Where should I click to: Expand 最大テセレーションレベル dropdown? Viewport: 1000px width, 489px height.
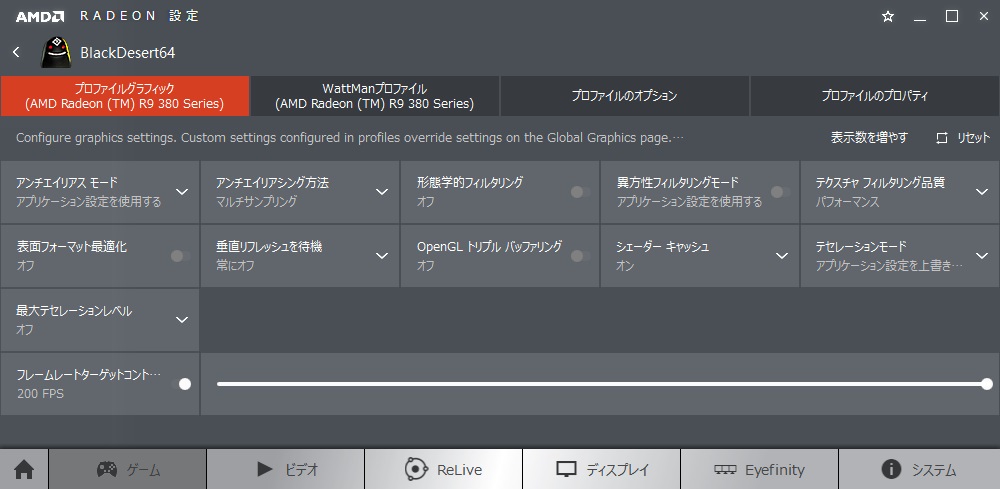(182, 319)
